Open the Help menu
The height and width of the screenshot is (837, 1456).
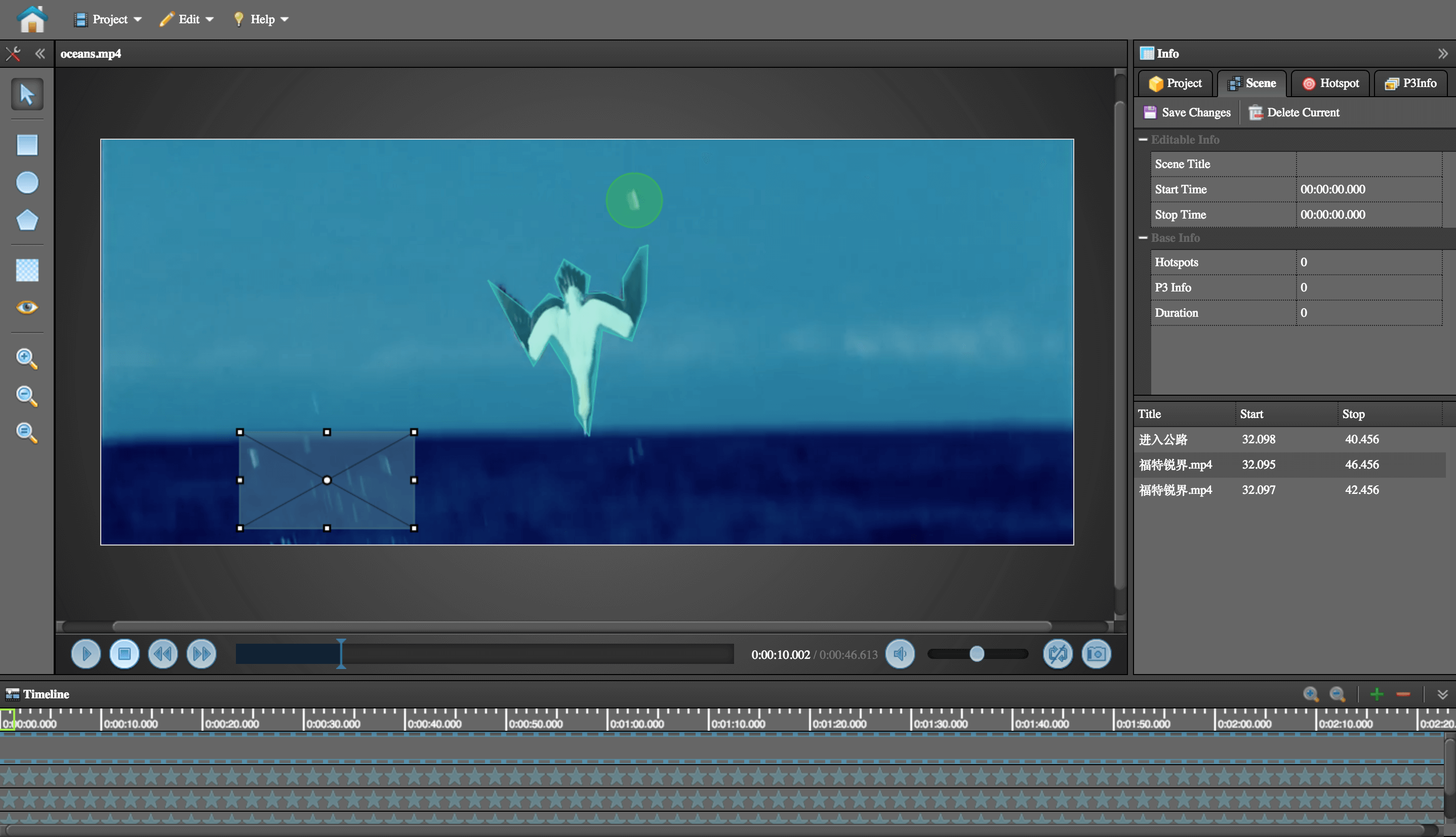tap(261, 19)
